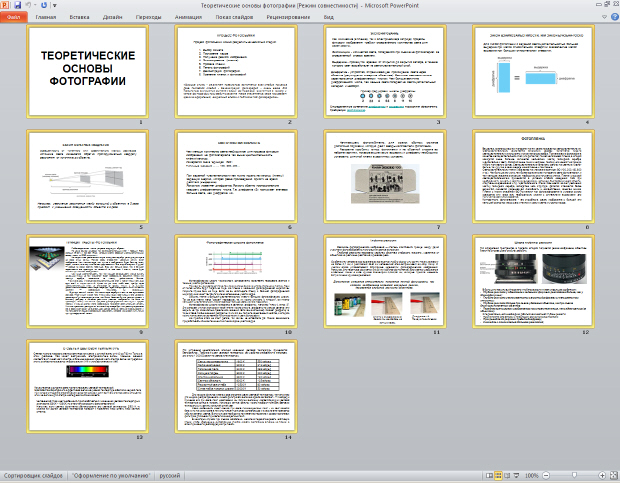Image resolution: width=620 pixels, height=483 pixels.
Task: Click the zoom out minus button
Action: (546, 476)
